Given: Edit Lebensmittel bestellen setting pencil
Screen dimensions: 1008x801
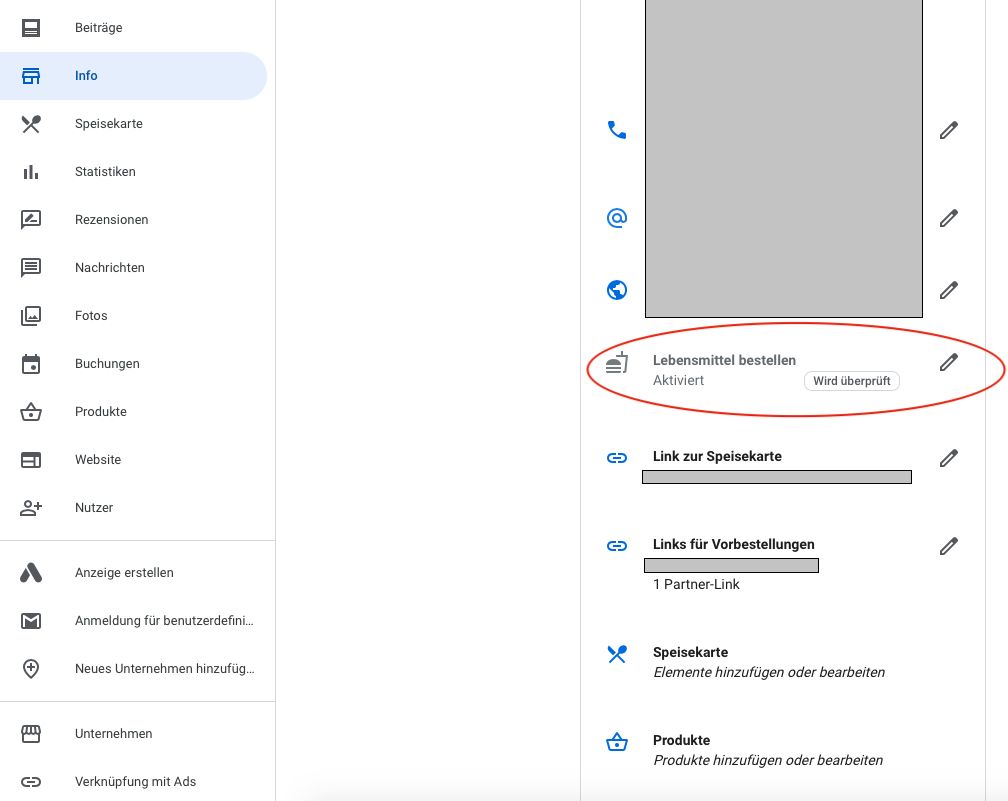Looking at the screenshot, I should click(x=948, y=362).
